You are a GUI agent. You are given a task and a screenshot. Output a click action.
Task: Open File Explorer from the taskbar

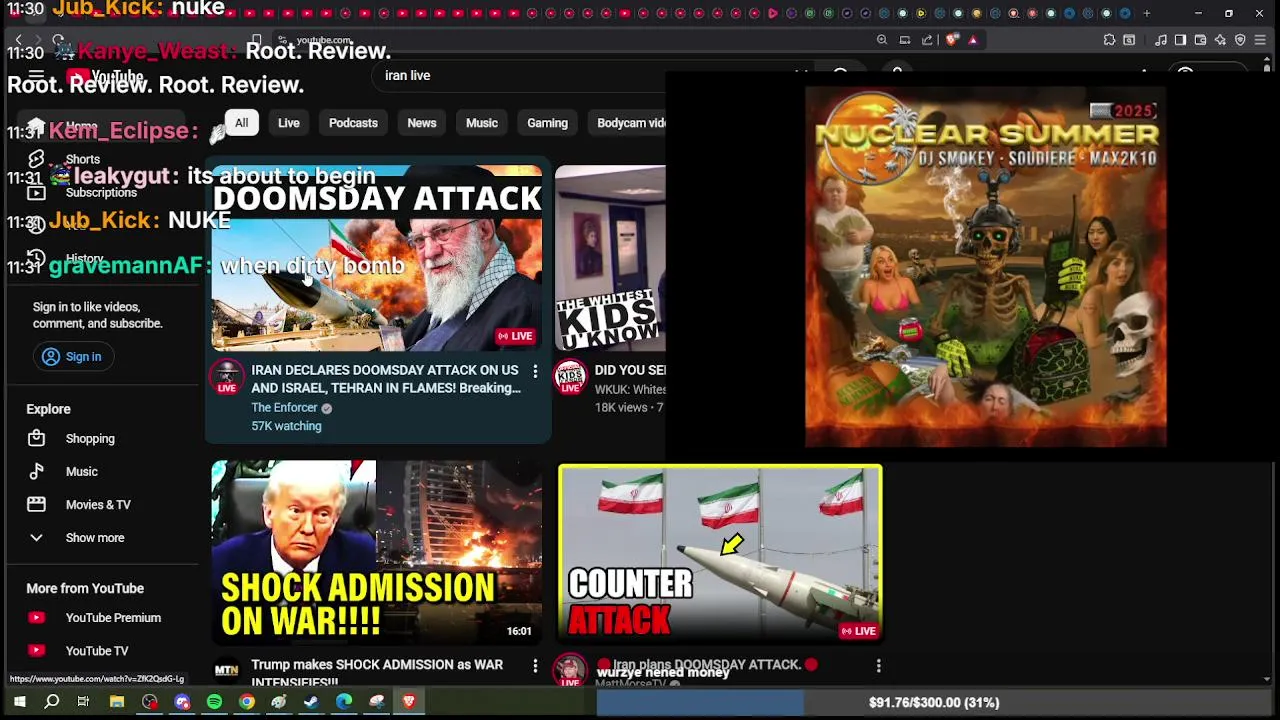tap(116, 702)
